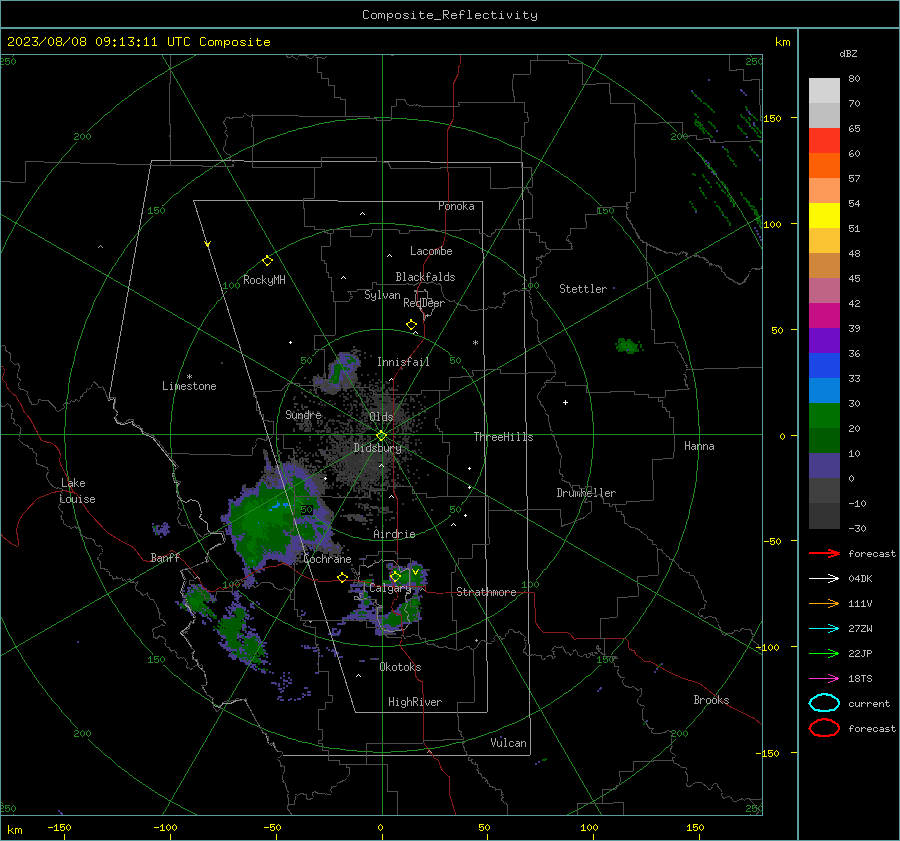Click the blue 33-36 dBZ color swatch

824,366
